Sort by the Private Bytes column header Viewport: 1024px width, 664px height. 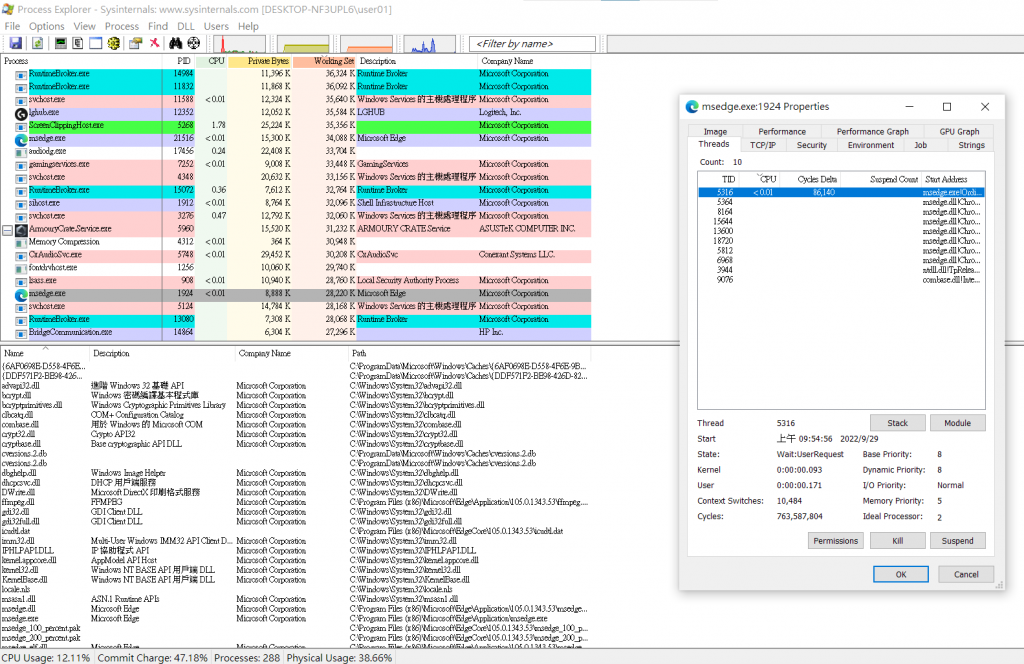[x=259, y=61]
